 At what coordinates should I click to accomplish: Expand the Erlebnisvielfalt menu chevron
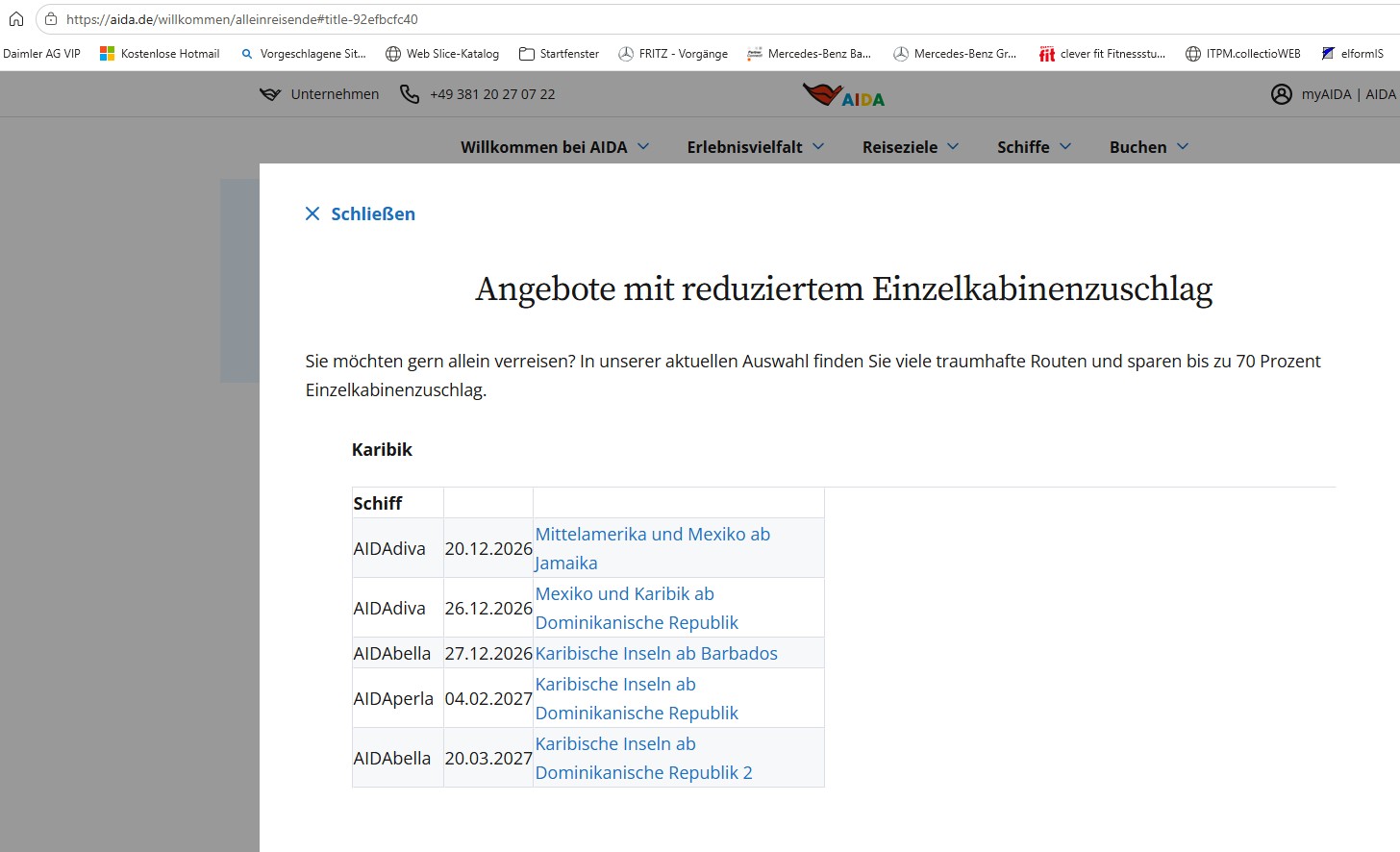(x=818, y=146)
